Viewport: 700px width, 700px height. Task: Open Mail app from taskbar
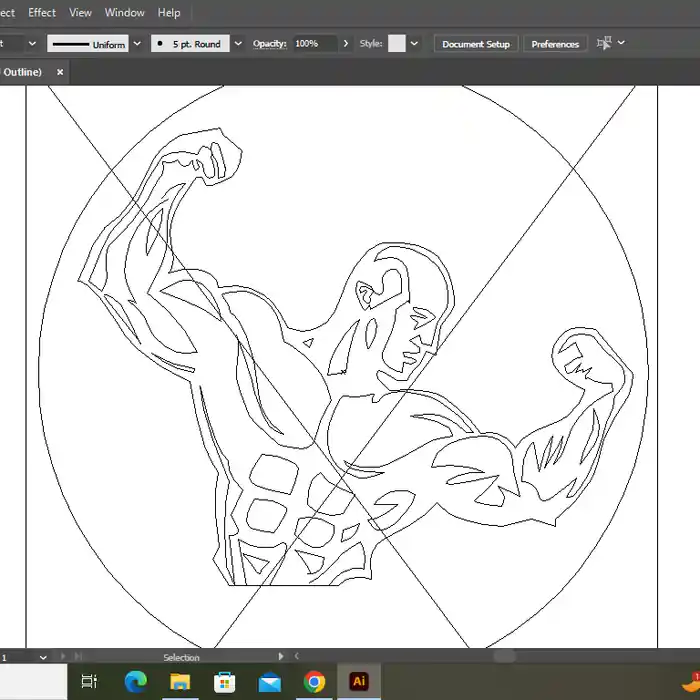(x=270, y=683)
